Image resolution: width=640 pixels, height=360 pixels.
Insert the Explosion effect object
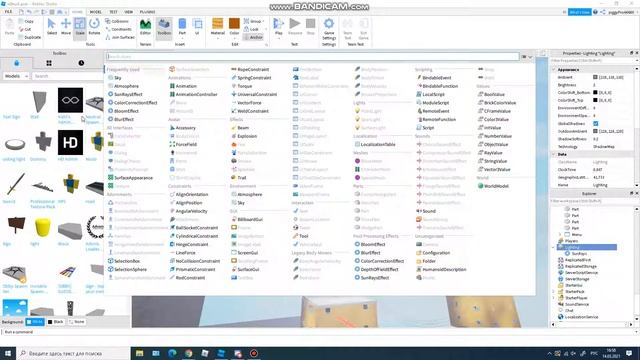tap(244, 136)
